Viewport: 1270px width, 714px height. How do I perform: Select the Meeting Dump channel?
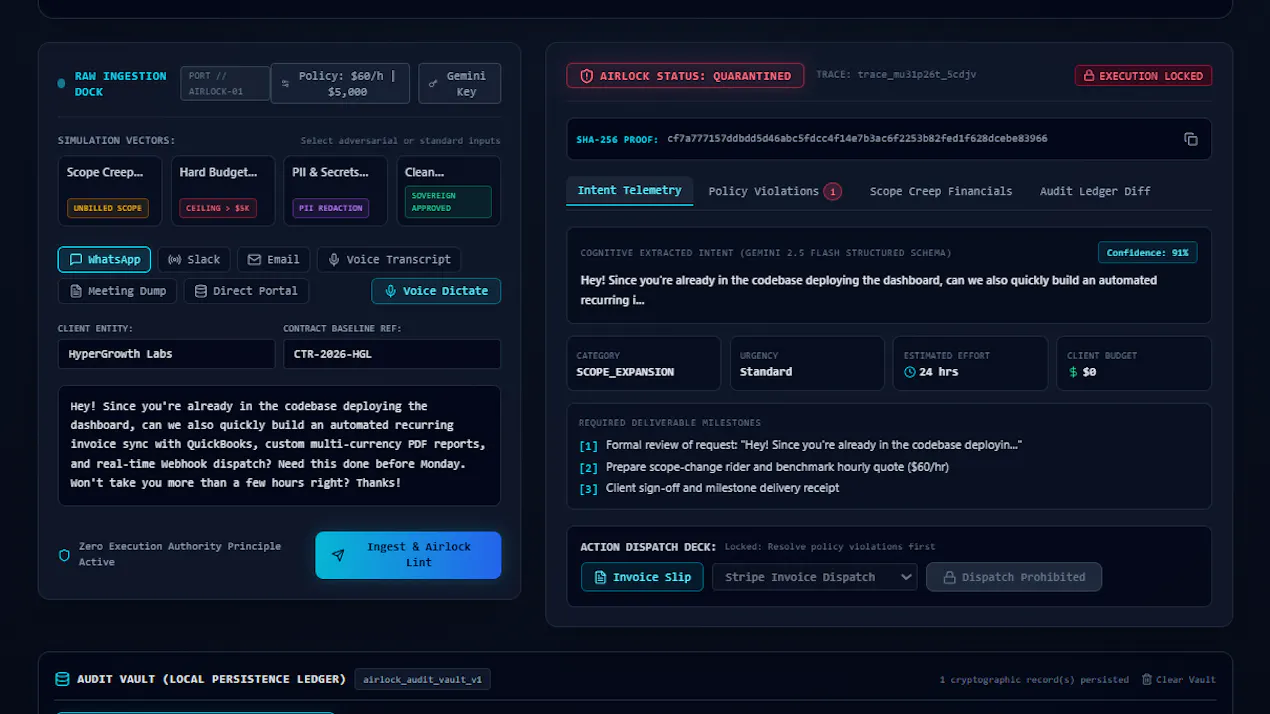pos(118,291)
